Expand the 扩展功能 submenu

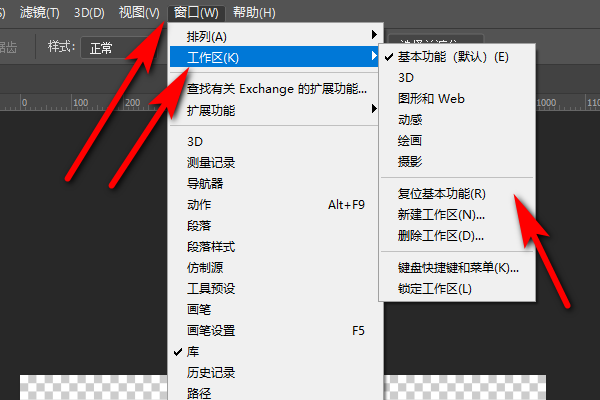point(275,111)
